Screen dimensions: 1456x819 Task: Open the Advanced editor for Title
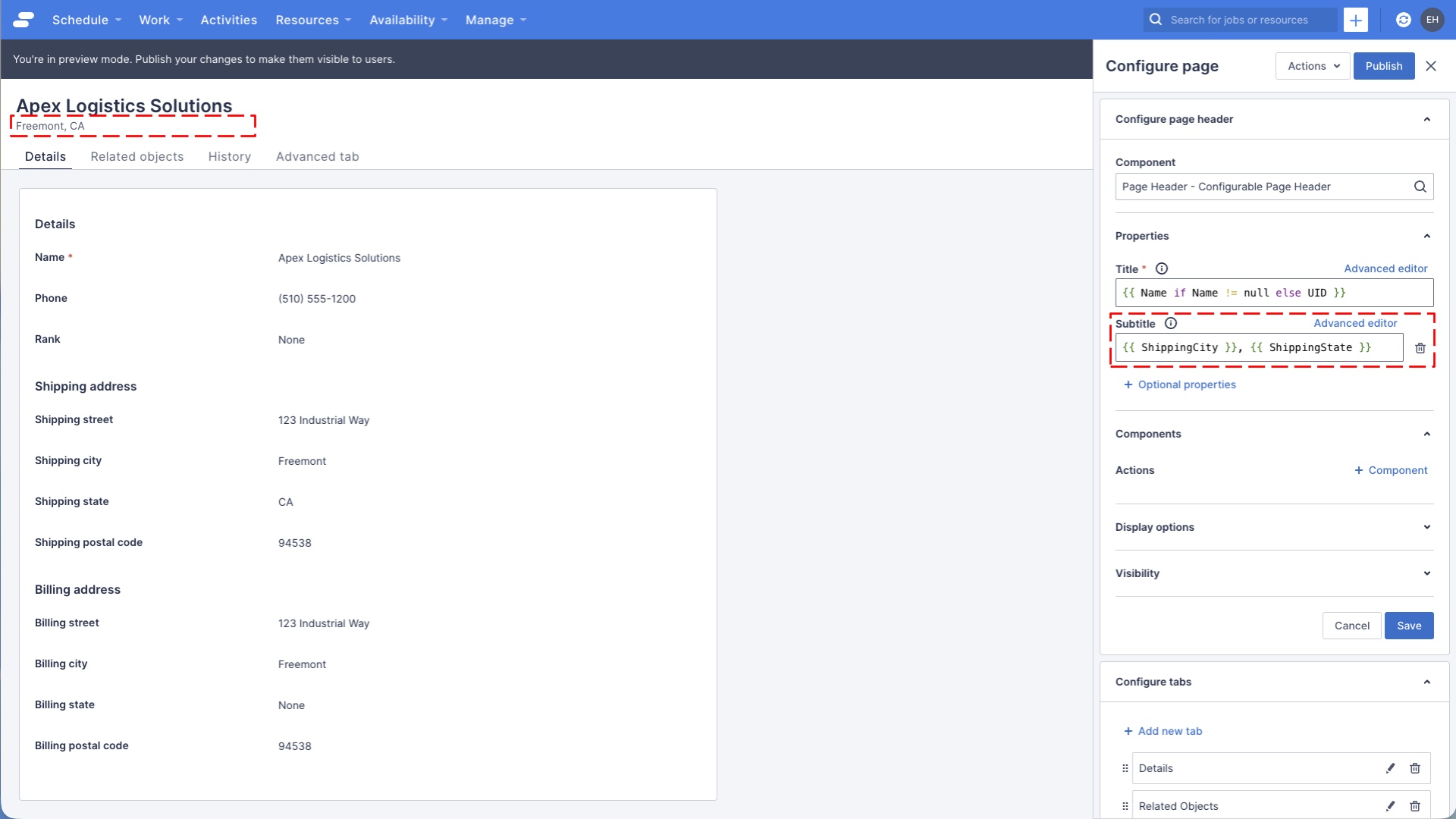click(x=1385, y=268)
